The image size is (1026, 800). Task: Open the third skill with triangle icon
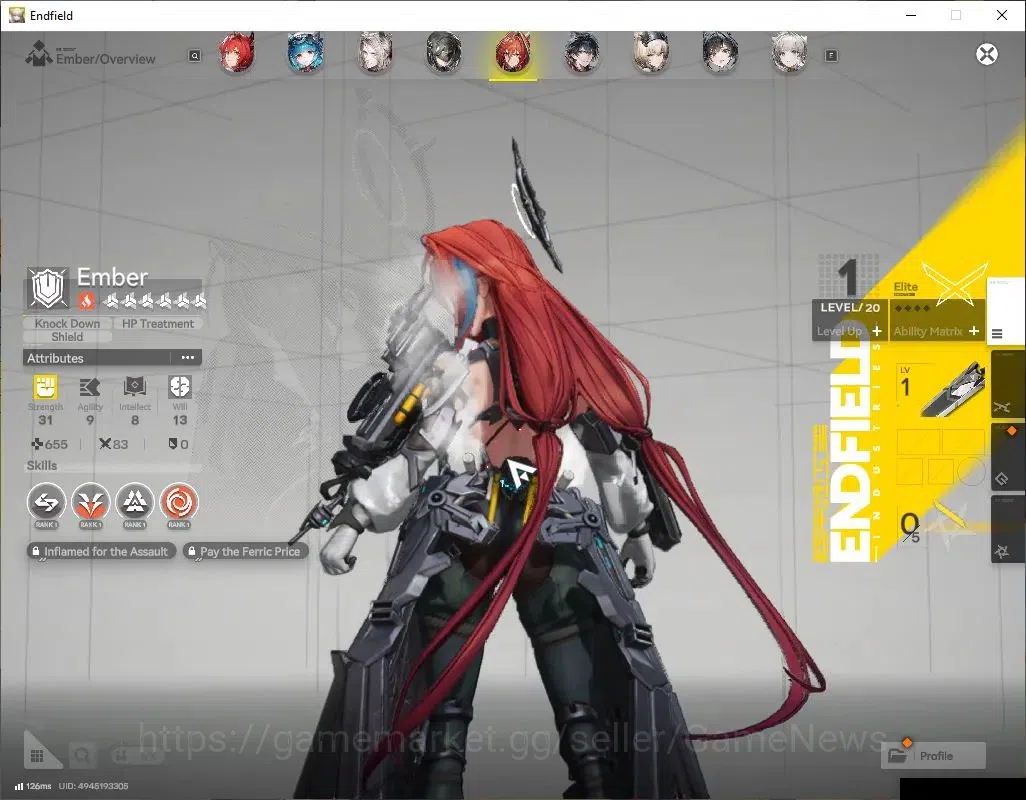pos(135,502)
